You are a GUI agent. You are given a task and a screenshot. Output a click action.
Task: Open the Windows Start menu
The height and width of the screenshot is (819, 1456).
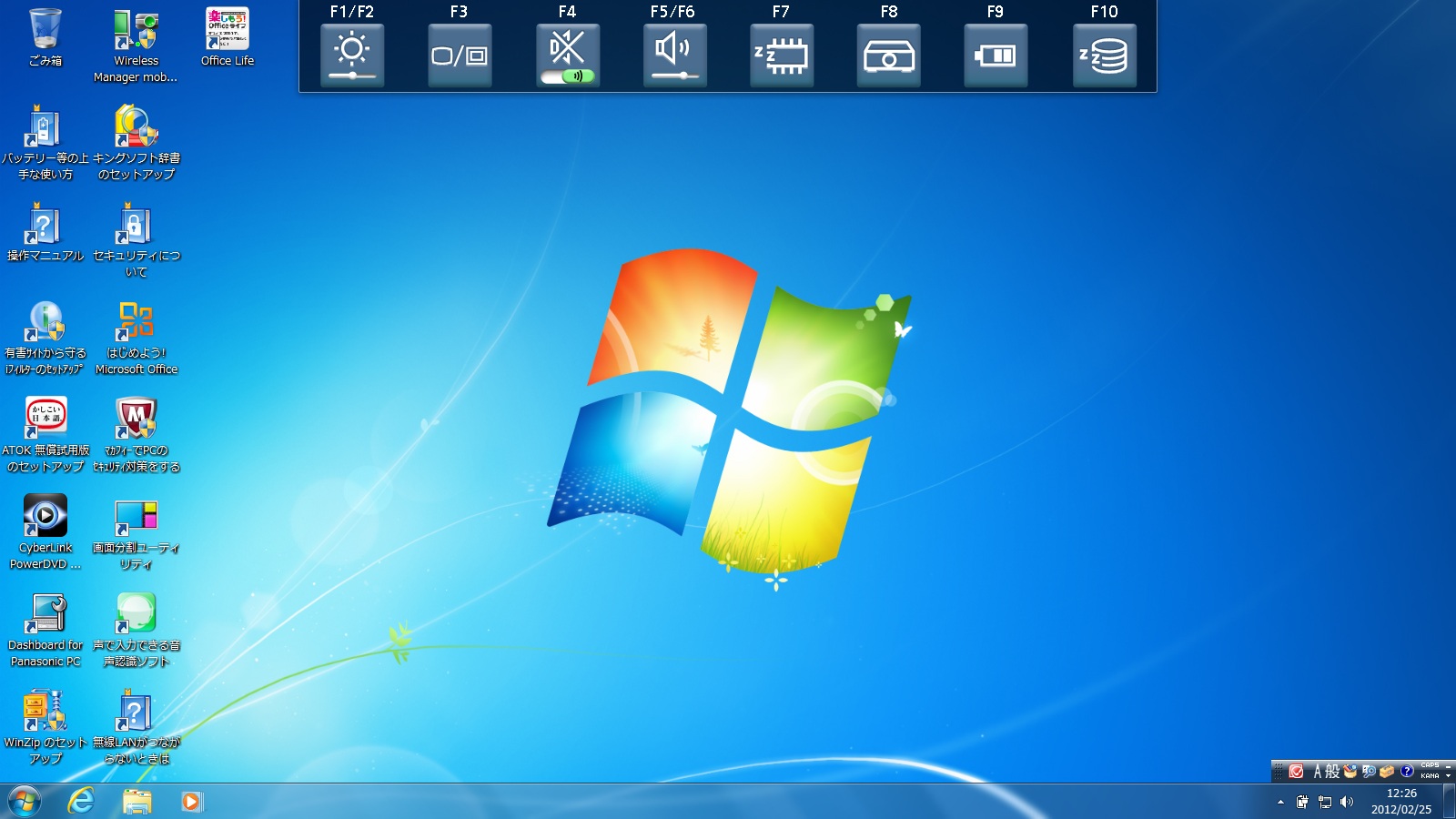25,802
